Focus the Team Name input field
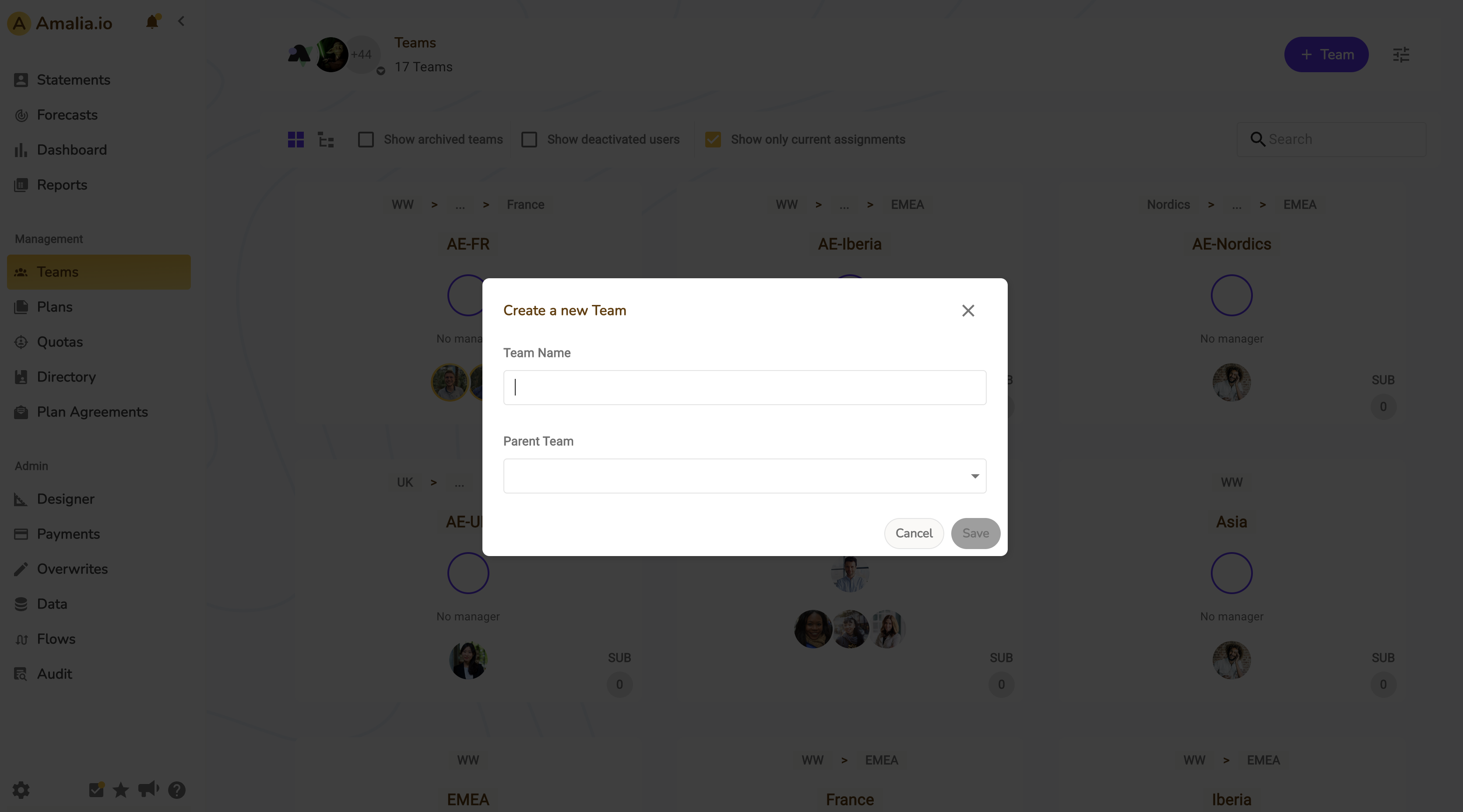The width and height of the screenshot is (1463, 812). pyautogui.click(x=745, y=388)
